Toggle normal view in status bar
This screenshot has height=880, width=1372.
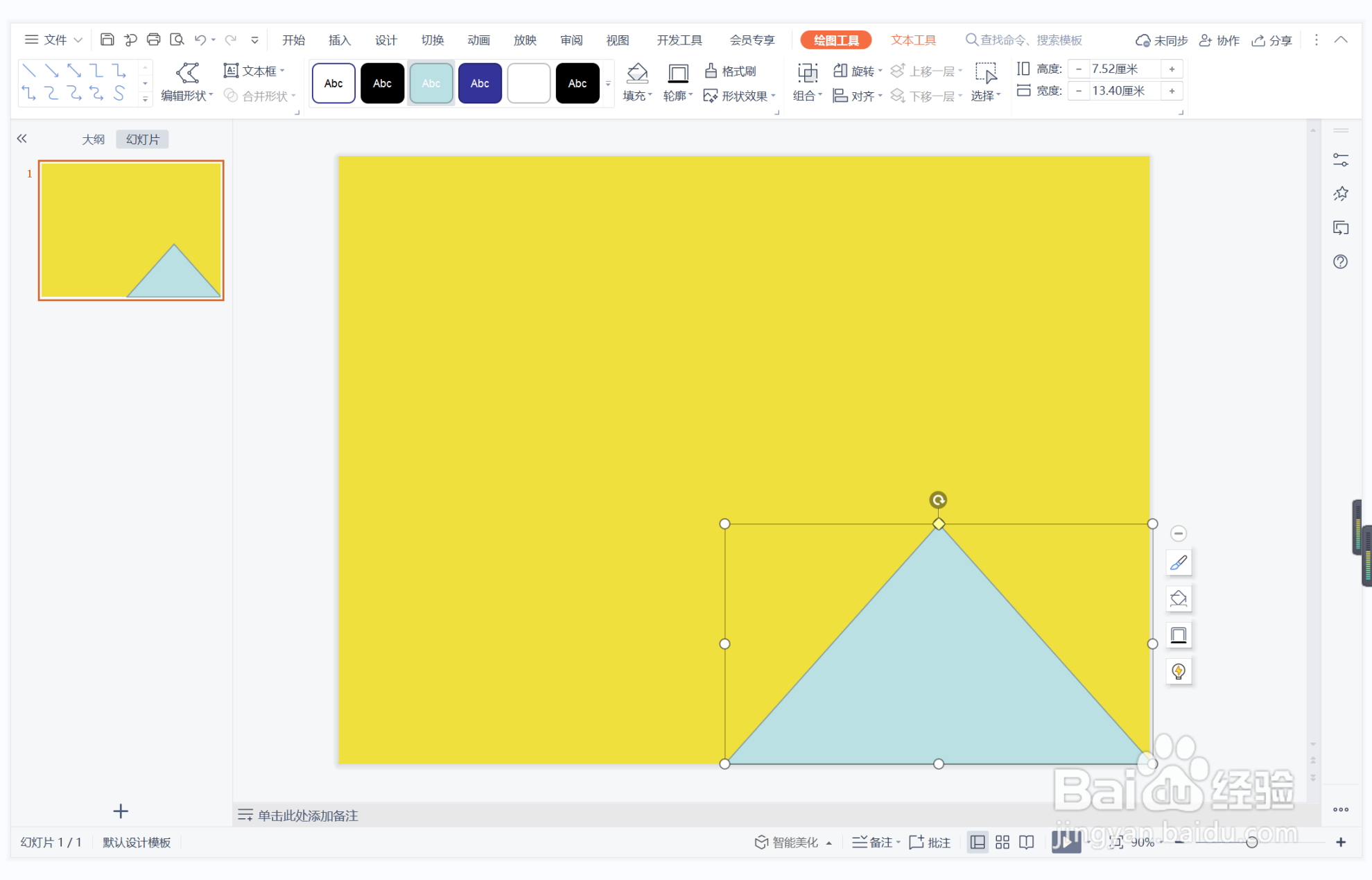978,842
